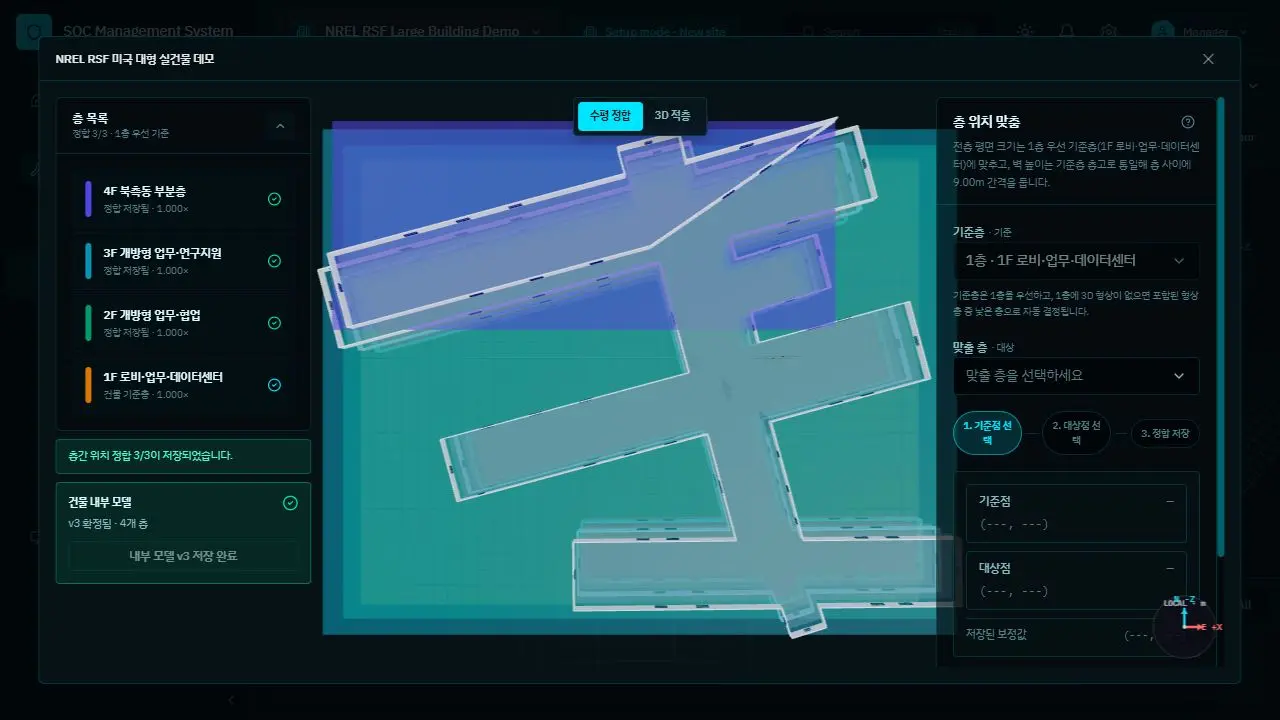Select step 2. 대상점 선택
Screen dimensions: 1280x720
(1076, 432)
